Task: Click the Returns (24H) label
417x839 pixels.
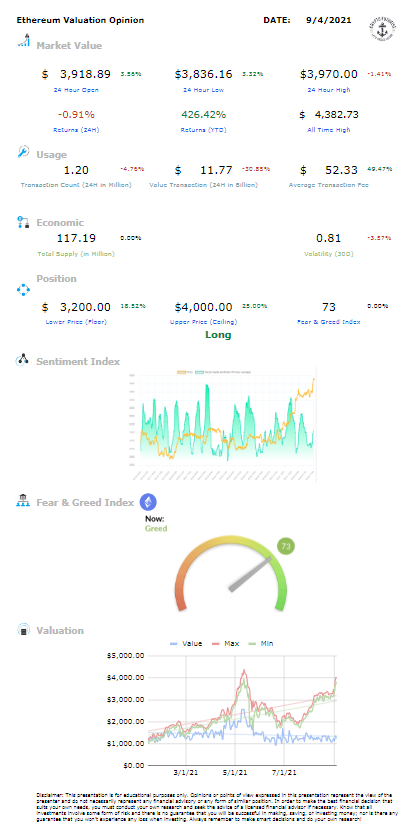Action: pyautogui.click(x=75, y=130)
